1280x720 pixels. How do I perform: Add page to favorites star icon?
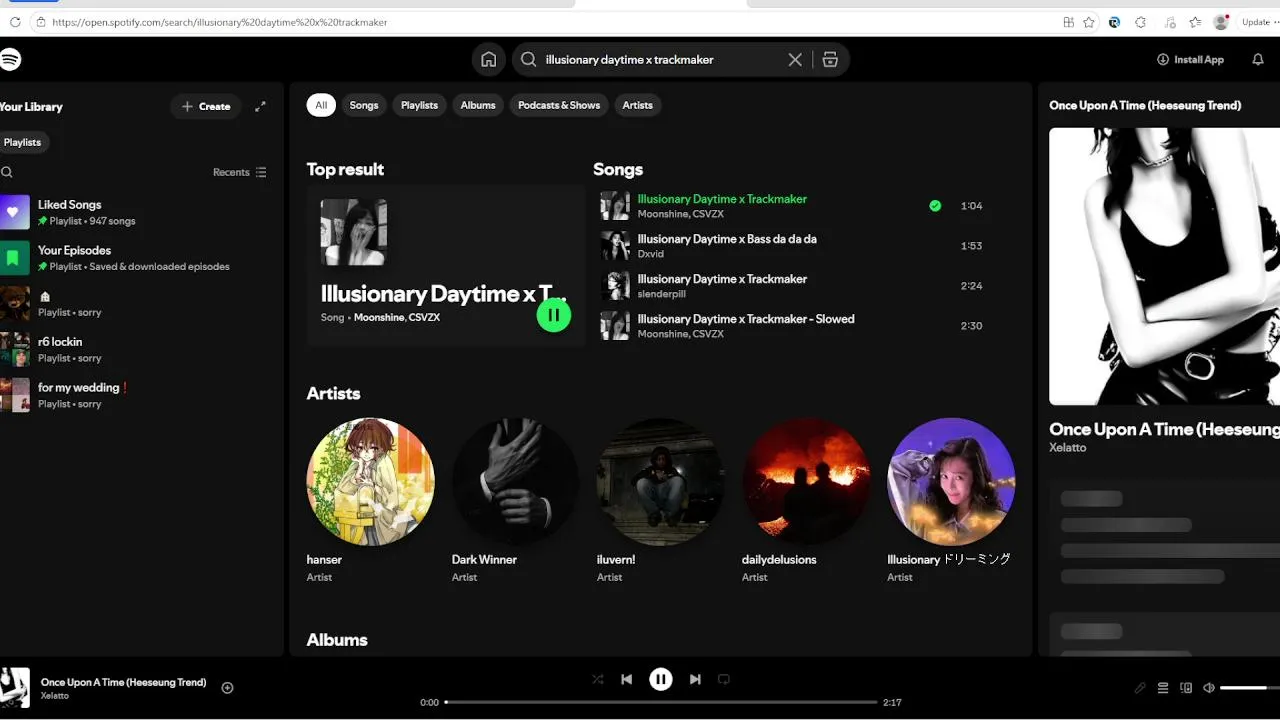click(x=1089, y=22)
